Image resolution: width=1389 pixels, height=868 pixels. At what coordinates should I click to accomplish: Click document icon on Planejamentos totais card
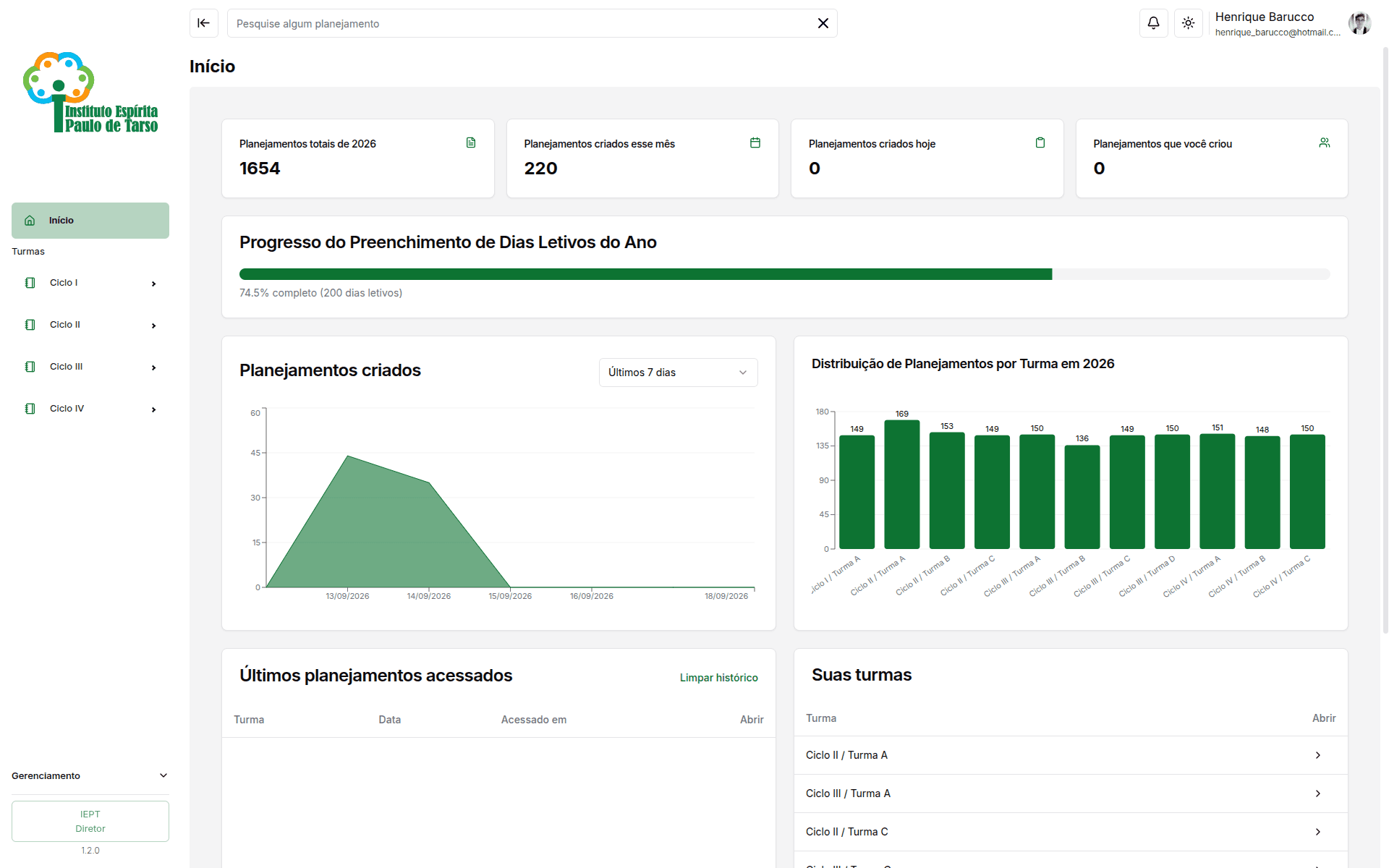[471, 142]
